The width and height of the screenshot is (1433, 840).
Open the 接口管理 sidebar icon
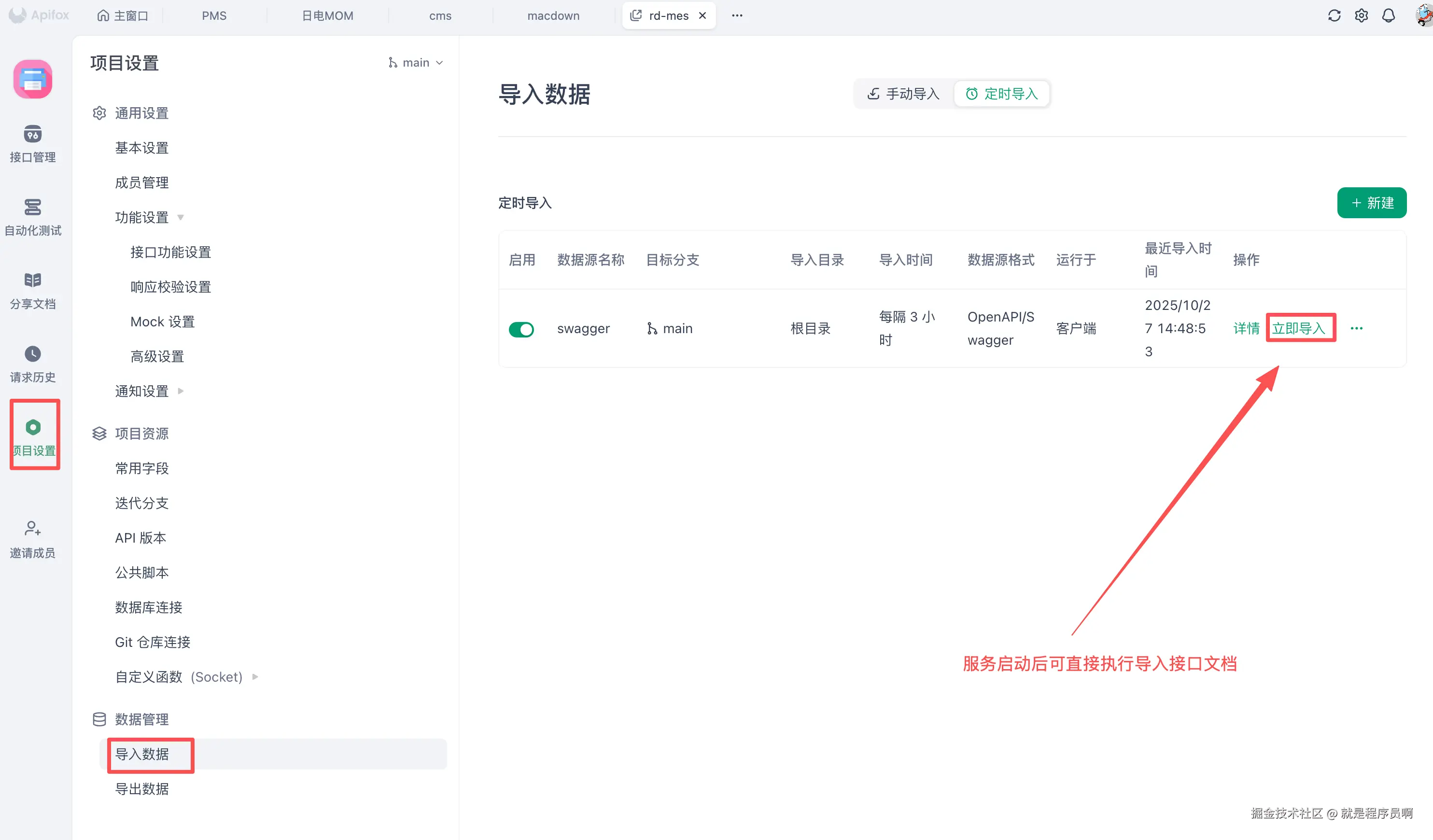[x=32, y=134]
